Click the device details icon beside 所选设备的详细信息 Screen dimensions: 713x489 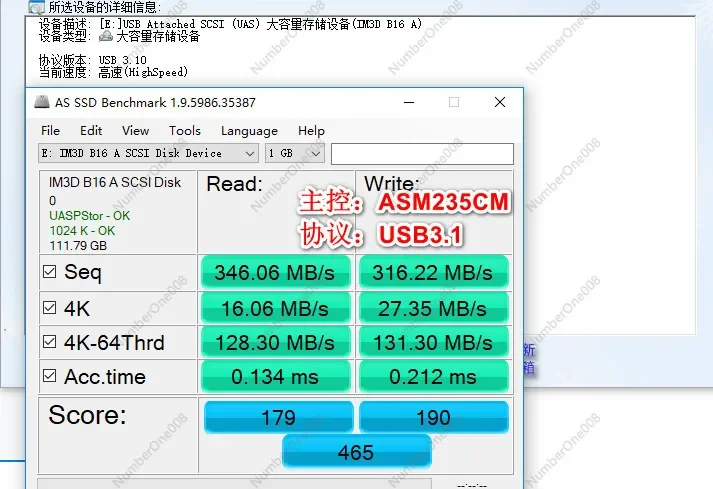click(37, 7)
